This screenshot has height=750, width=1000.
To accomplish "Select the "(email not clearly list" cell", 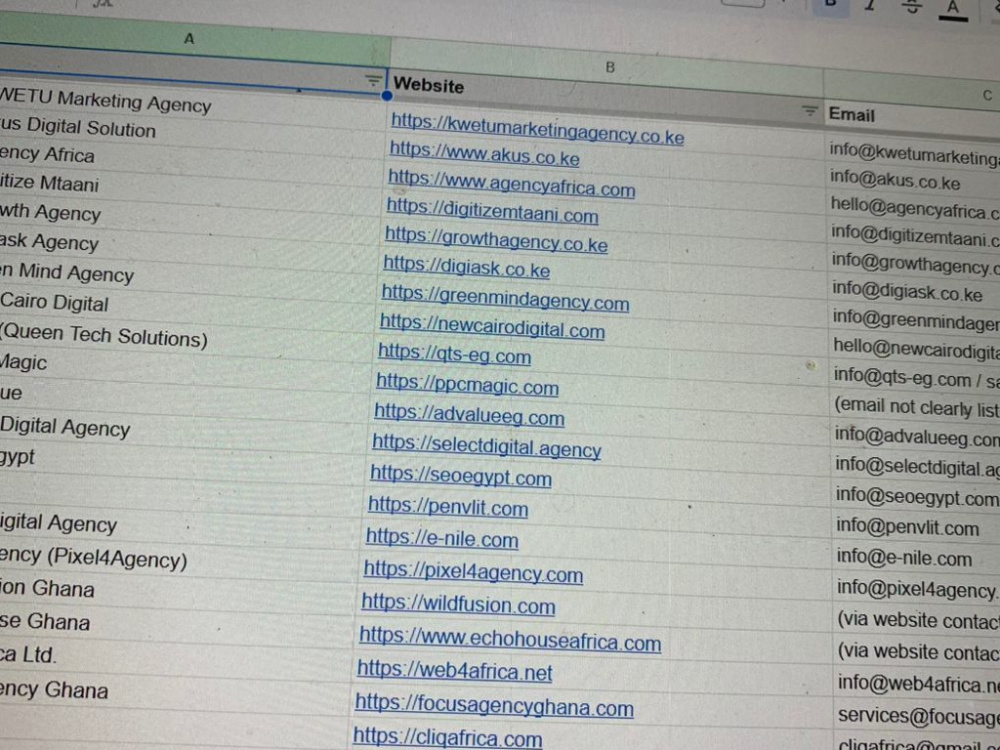I will pyautogui.click(x=916, y=407).
